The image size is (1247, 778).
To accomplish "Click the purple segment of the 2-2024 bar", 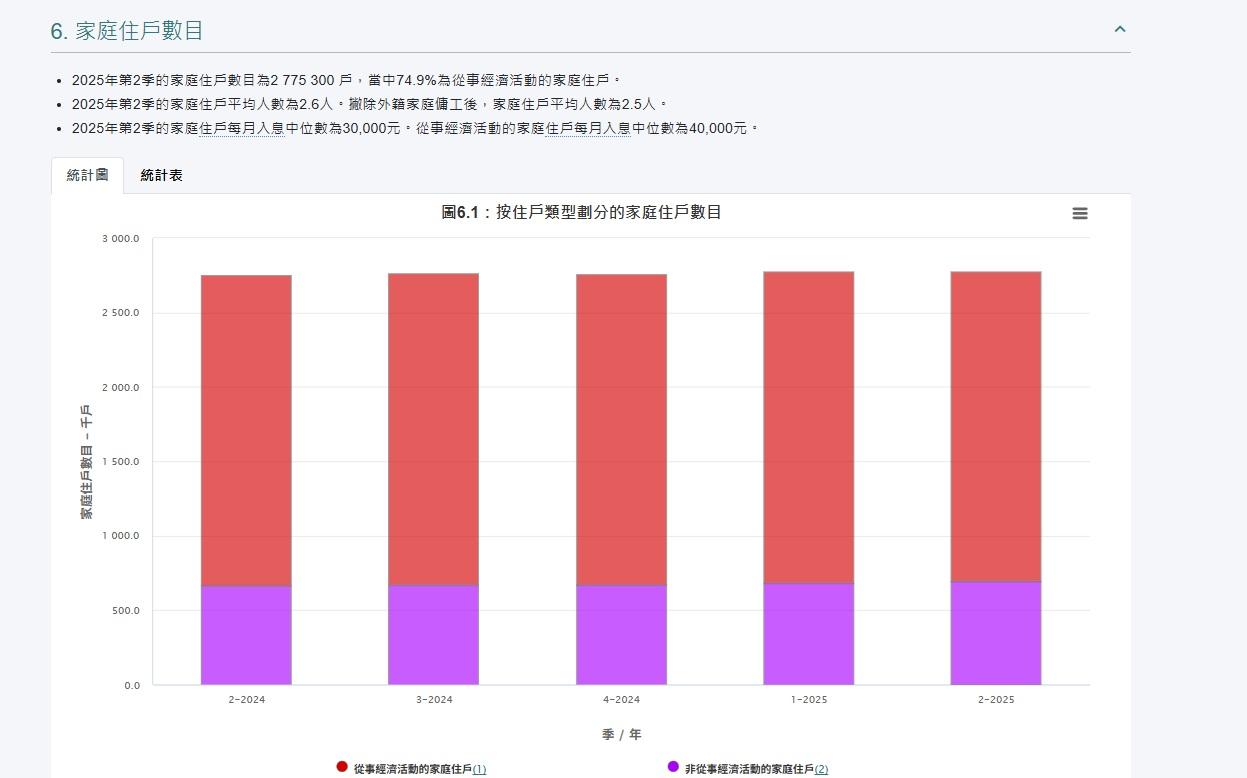I will (245, 635).
